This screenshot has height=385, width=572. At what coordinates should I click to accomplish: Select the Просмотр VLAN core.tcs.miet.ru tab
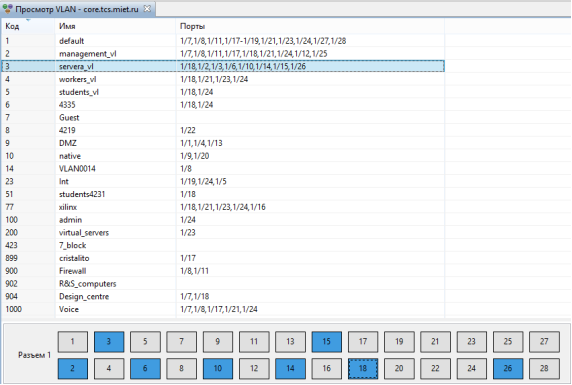click(77, 9)
